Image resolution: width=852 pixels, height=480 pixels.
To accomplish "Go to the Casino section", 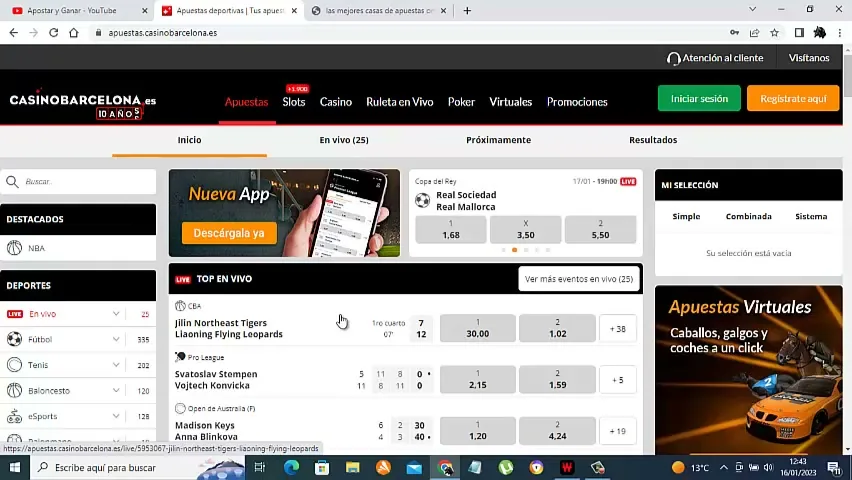I will 336,102.
